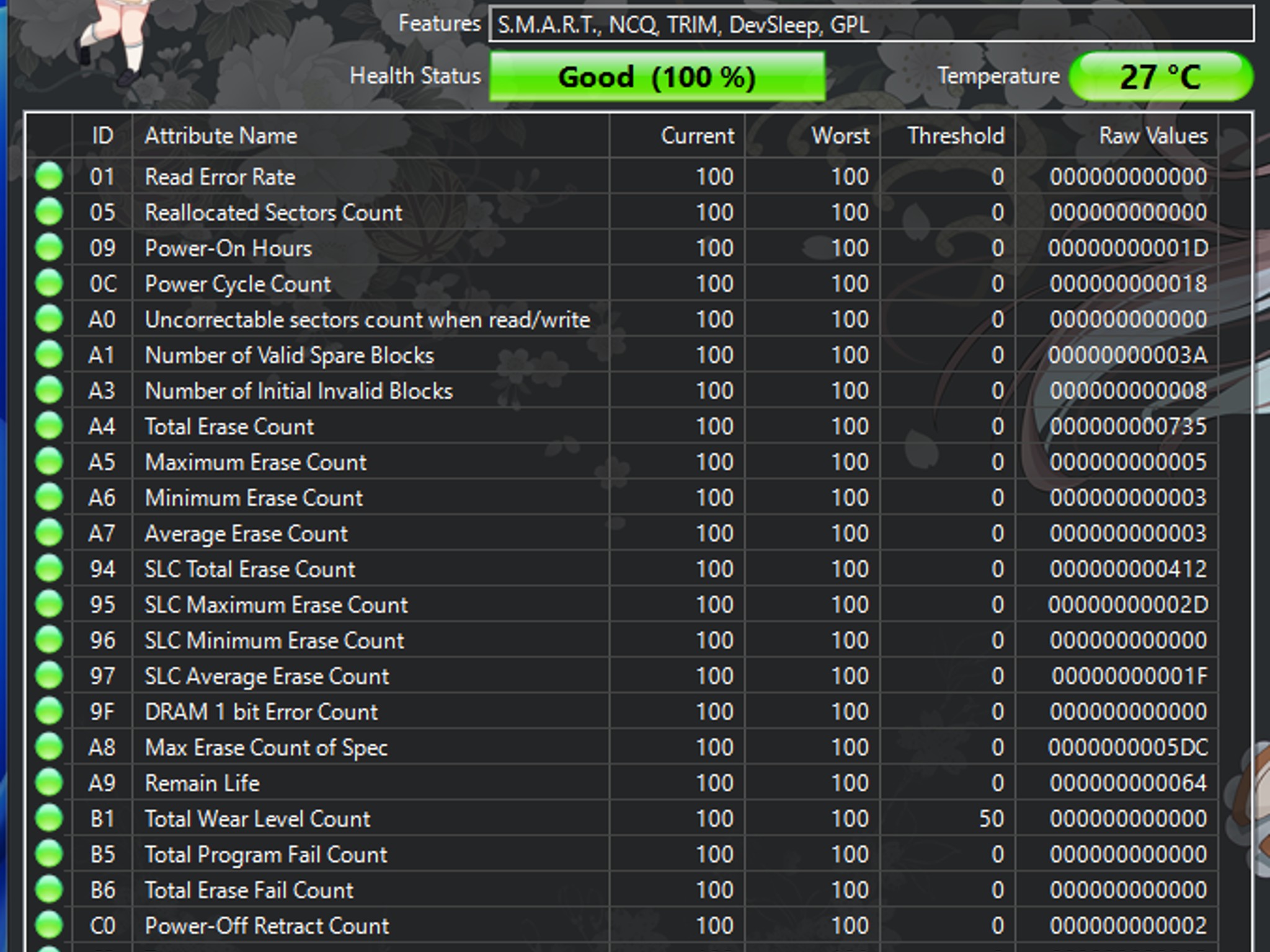
Task: Click the status icon for Max Erase Count of Spec
Action: (49, 746)
